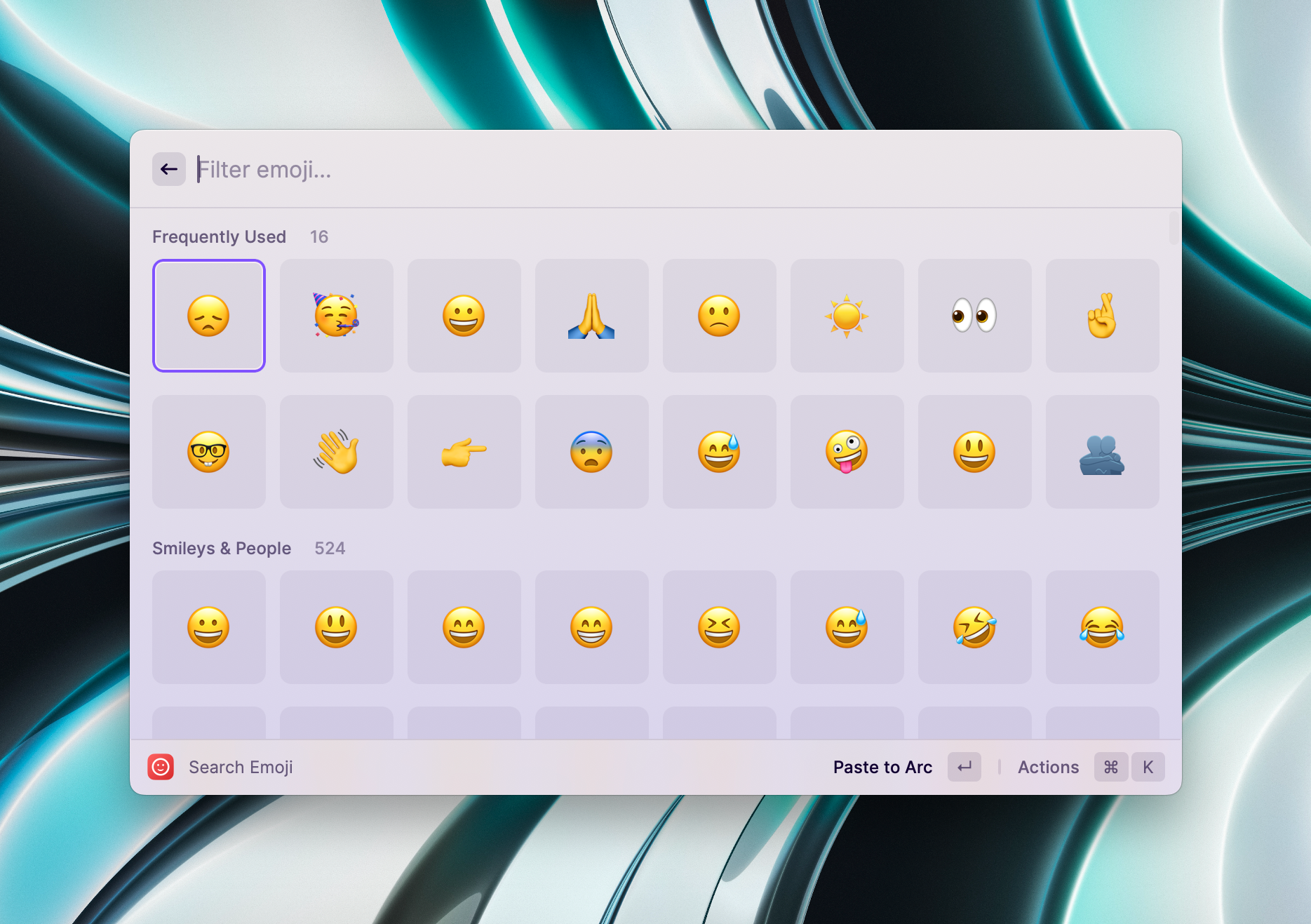Choose the sun emoji

847,316
